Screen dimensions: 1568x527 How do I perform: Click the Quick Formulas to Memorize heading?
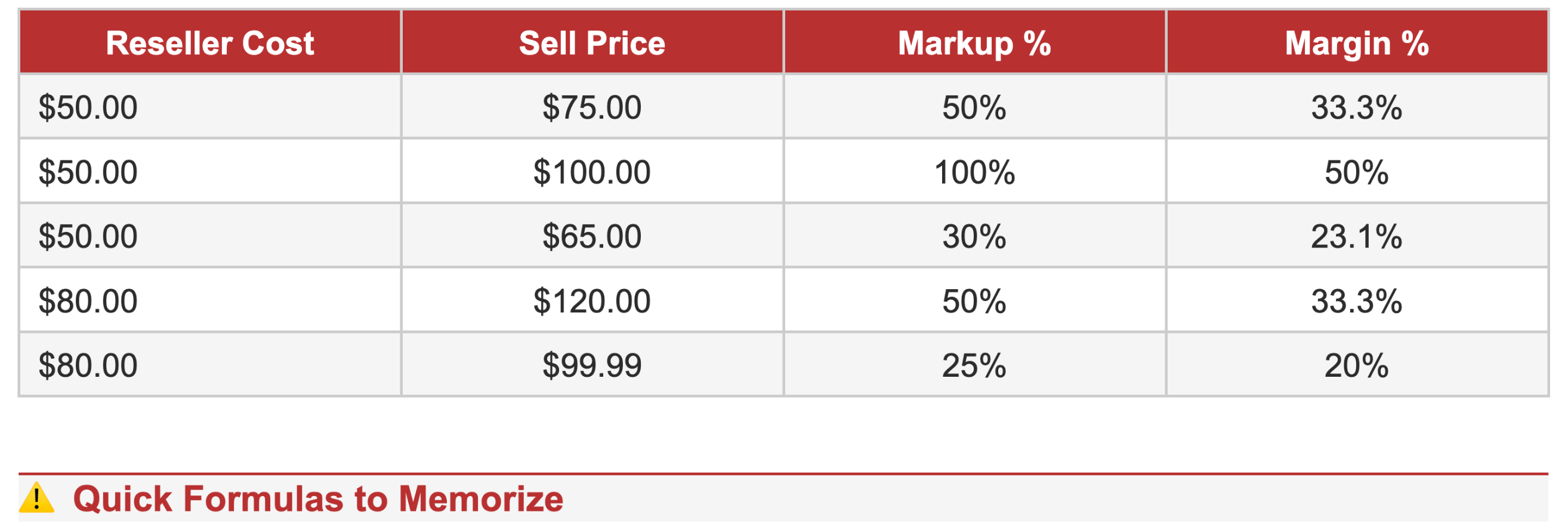point(318,499)
